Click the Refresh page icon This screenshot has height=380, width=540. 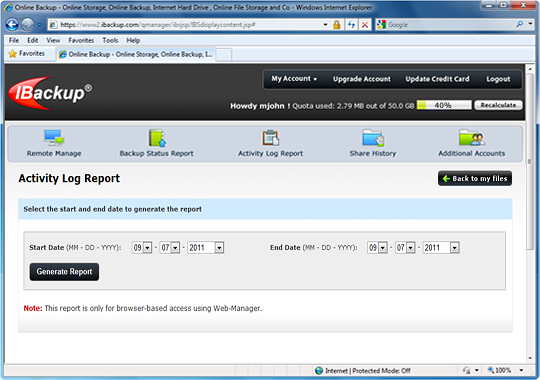pyautogui.click(x=351, y=24)
